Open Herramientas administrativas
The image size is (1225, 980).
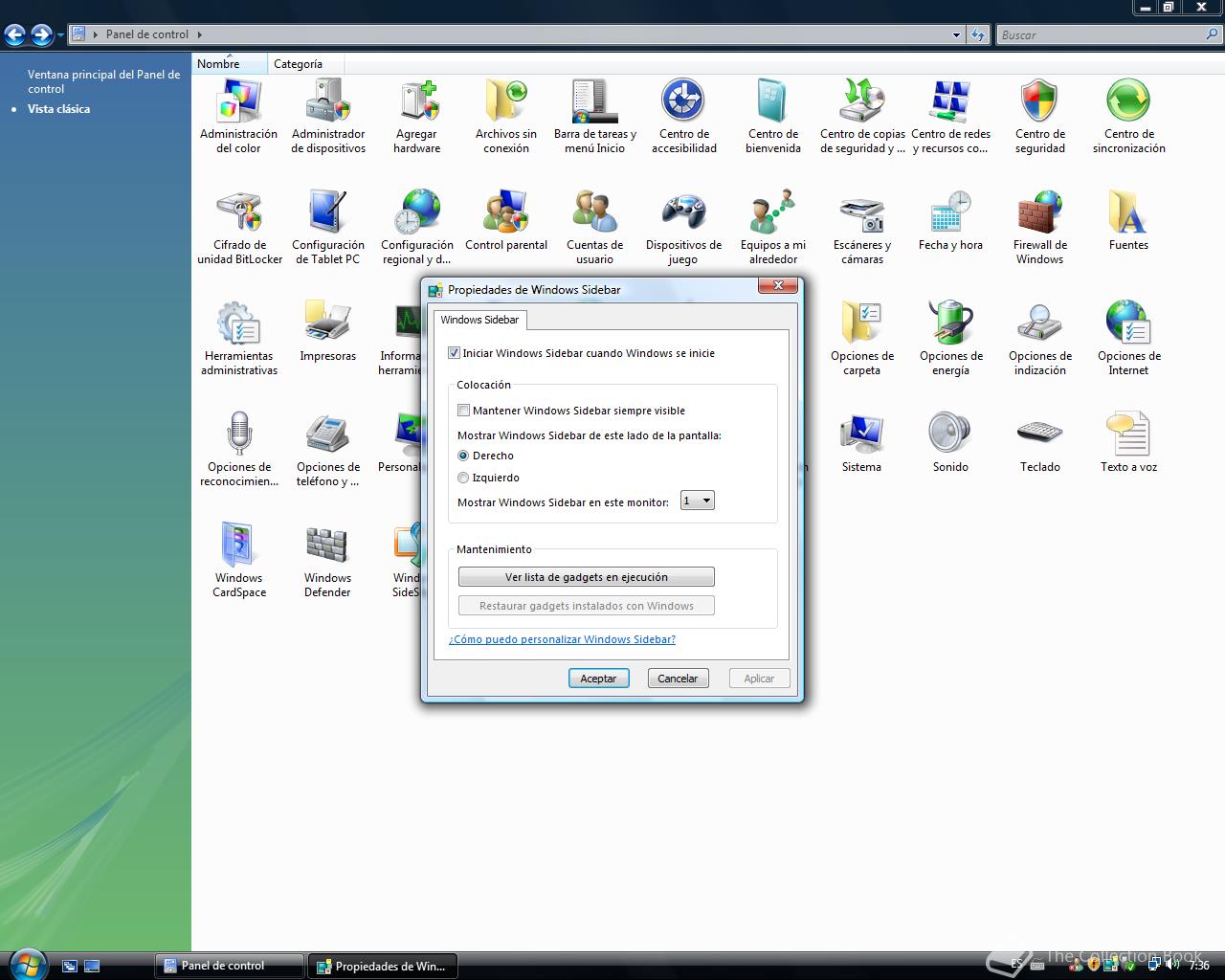click(239, 339)
